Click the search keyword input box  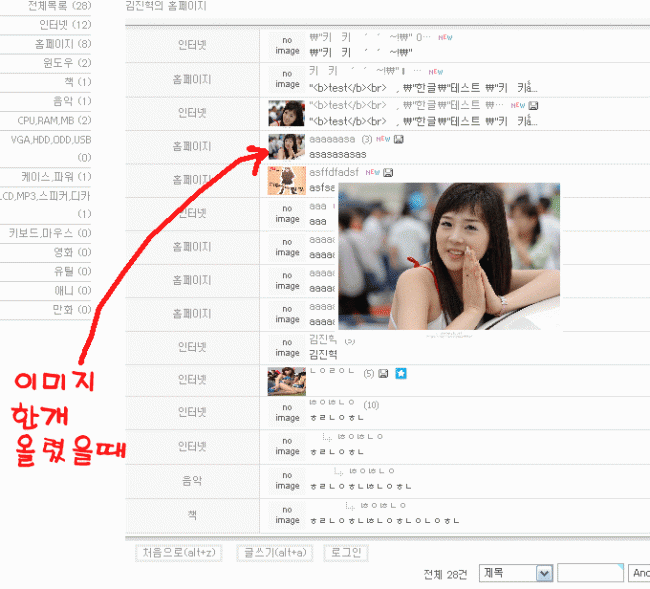[590, 573]
